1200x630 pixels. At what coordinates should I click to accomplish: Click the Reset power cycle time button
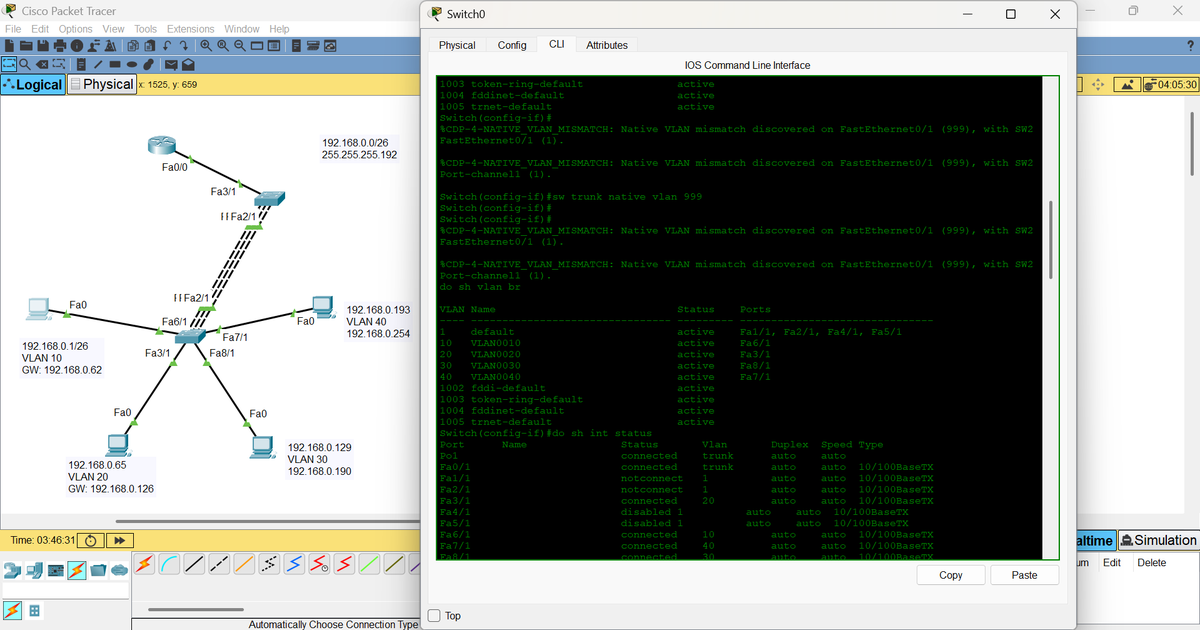tap(91, 540)
